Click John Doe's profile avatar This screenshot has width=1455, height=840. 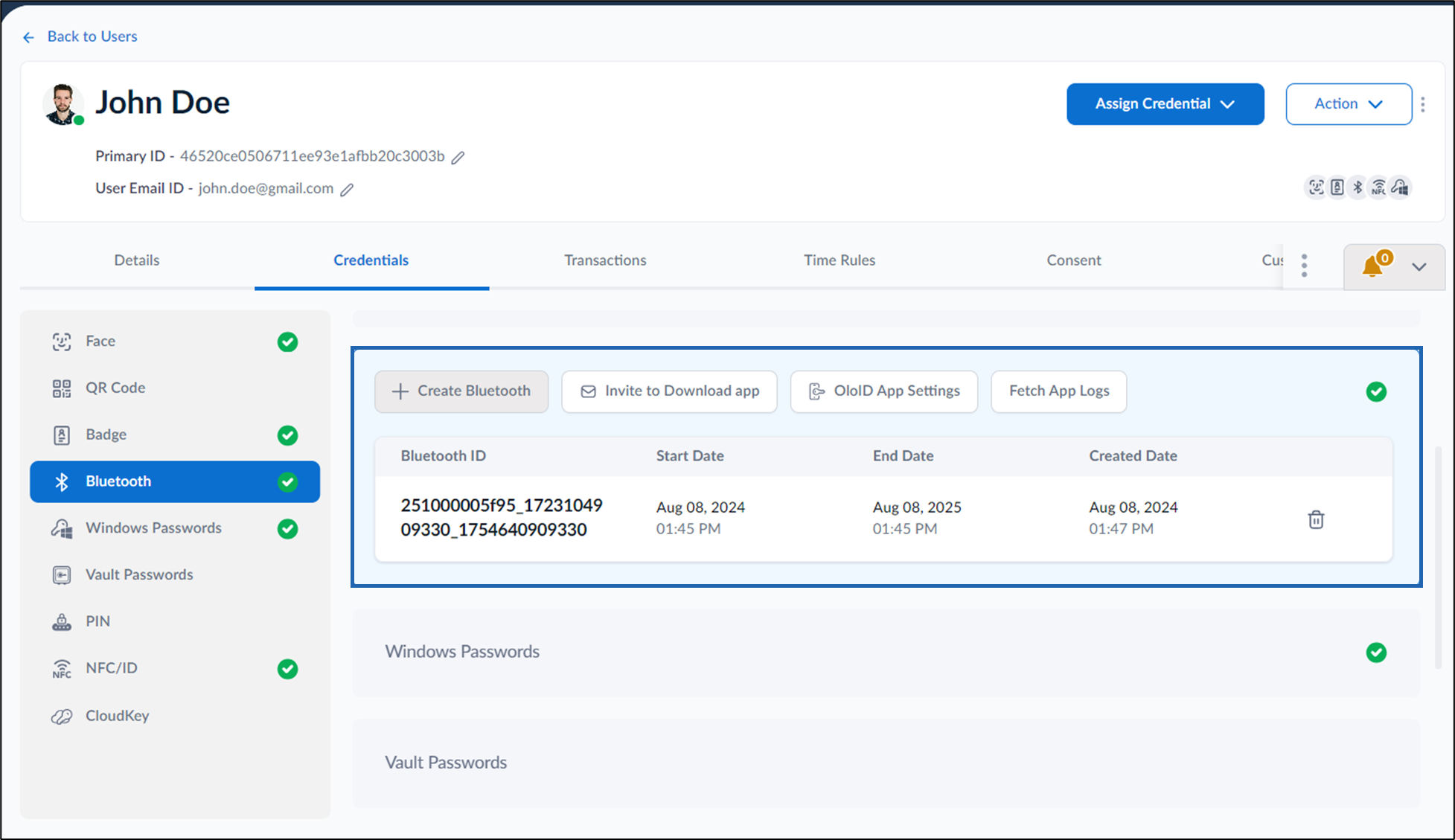click(63, 104)
